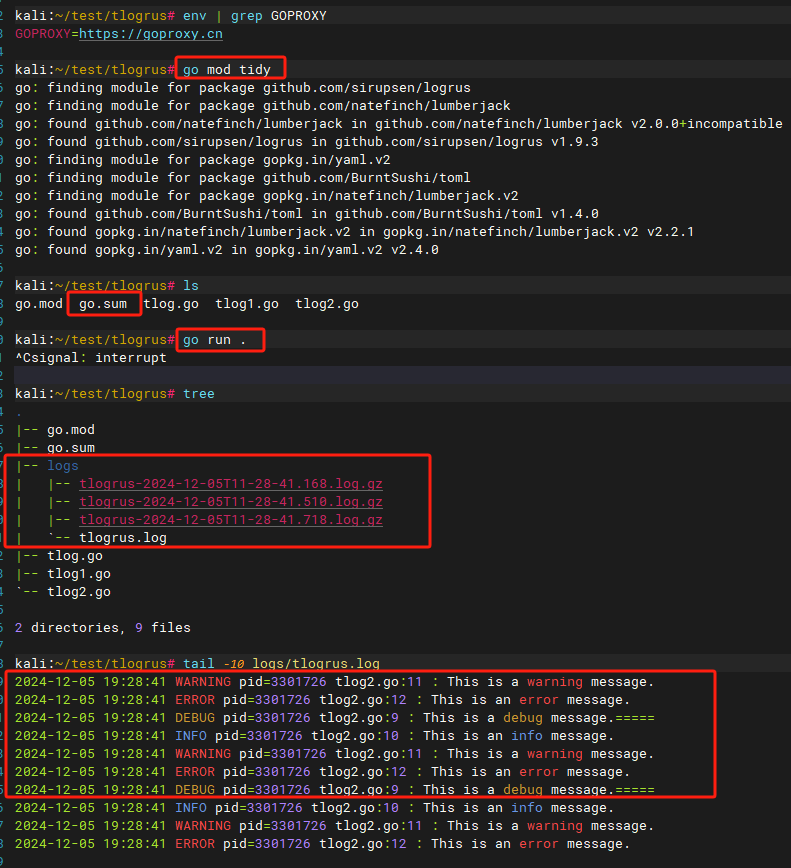Click 'tlog1.go' in the tree listing
This screenshot has height=868, width=791.
(79, 574)
